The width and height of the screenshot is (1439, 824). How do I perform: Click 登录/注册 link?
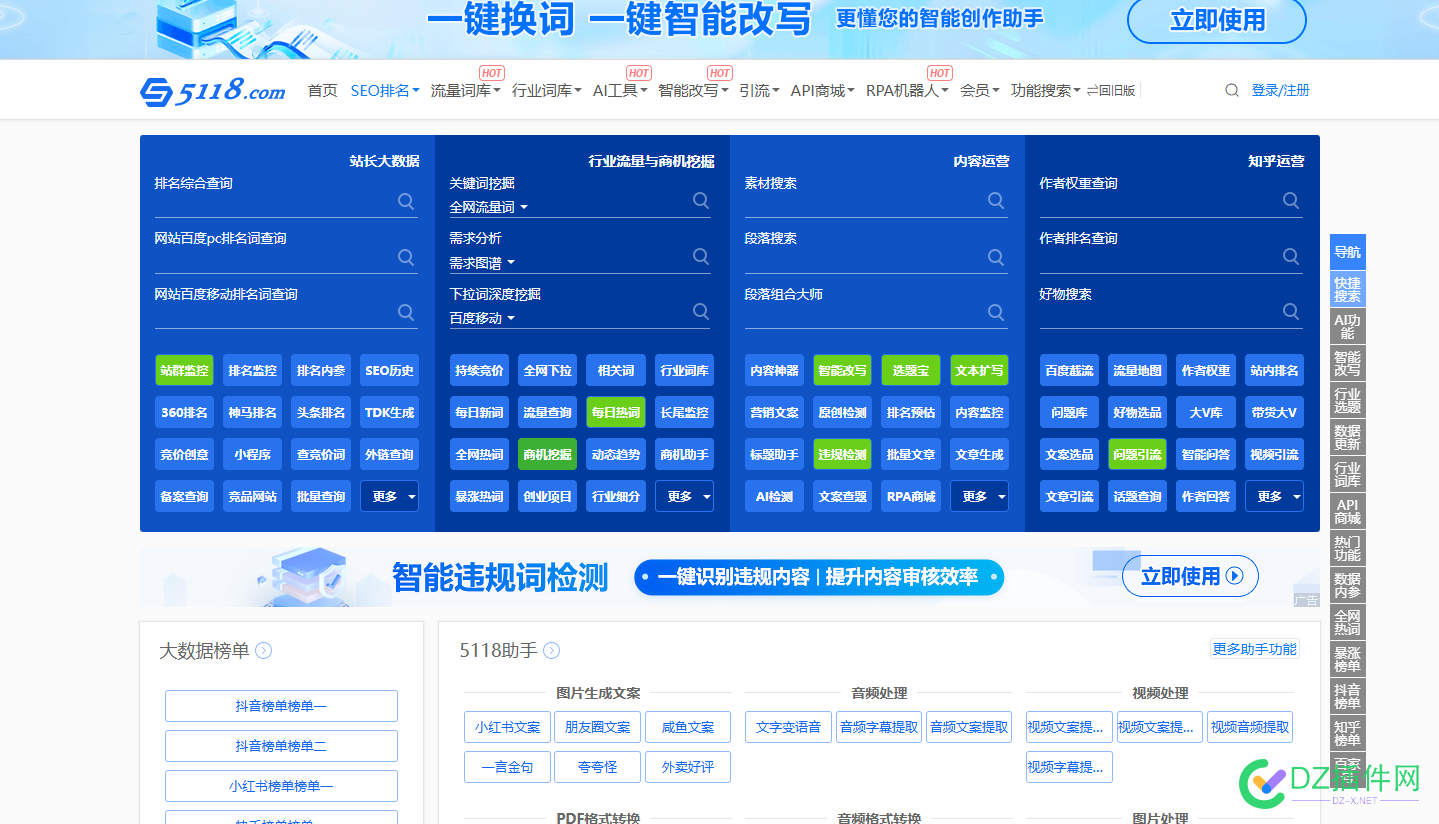point(1280,90)
